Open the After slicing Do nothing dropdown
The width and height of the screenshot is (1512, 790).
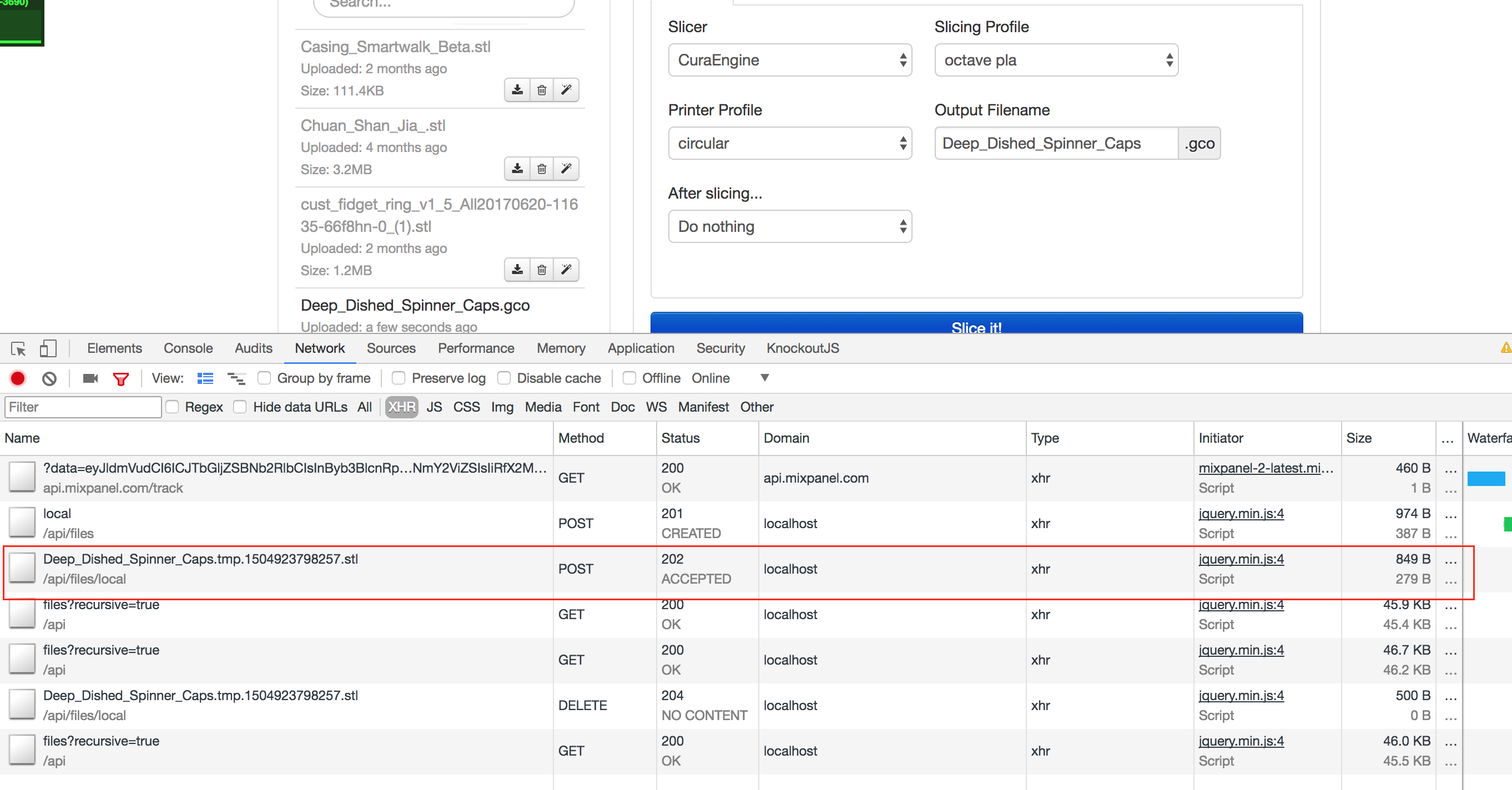789,226
